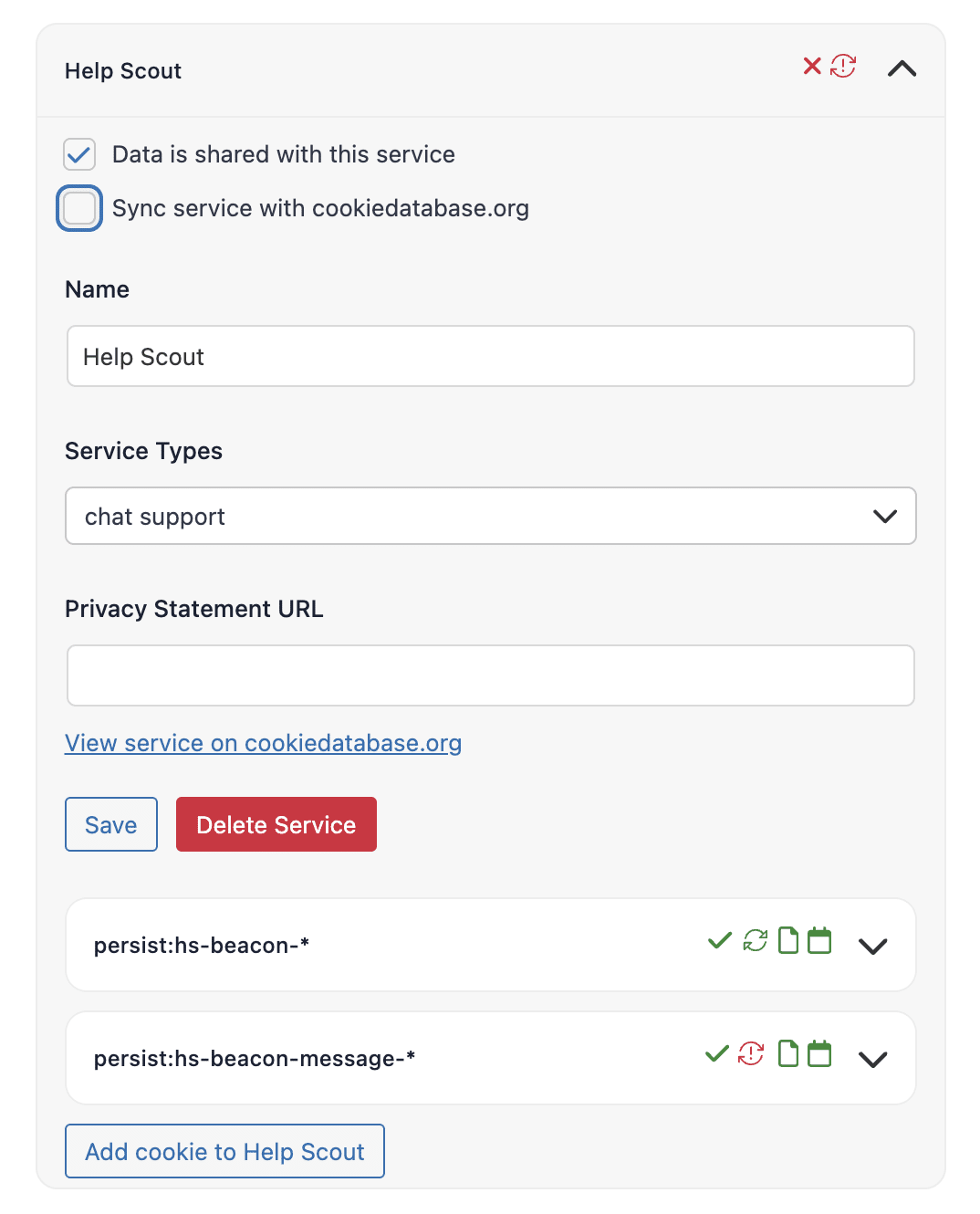
Task: Click the calendar icon for persist:hs-beacon-message-*
Action: (819, 1054)
